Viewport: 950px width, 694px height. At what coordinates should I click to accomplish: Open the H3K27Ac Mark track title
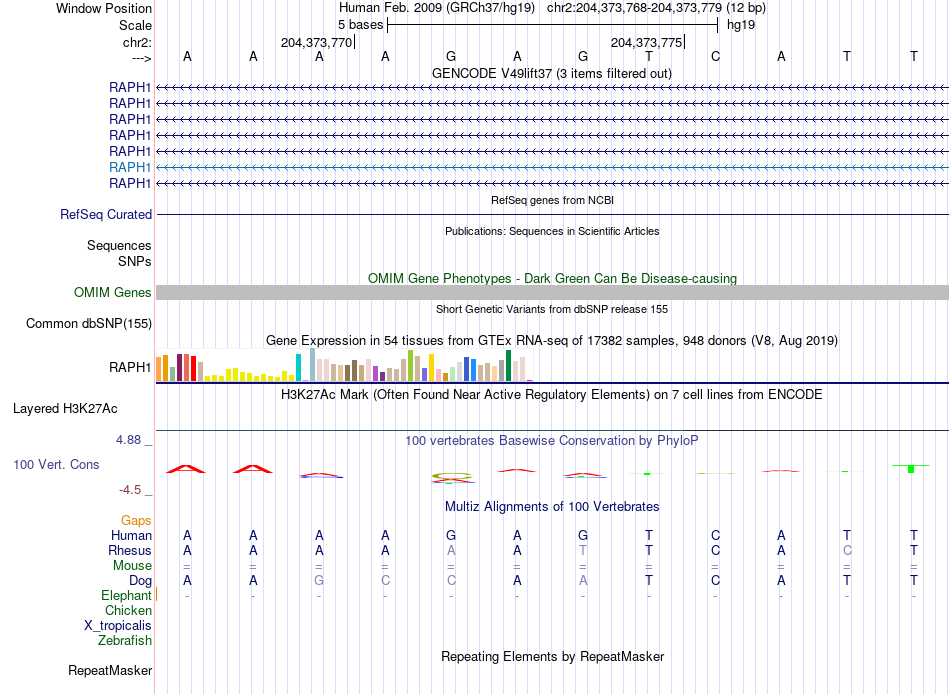click(552, 395)
